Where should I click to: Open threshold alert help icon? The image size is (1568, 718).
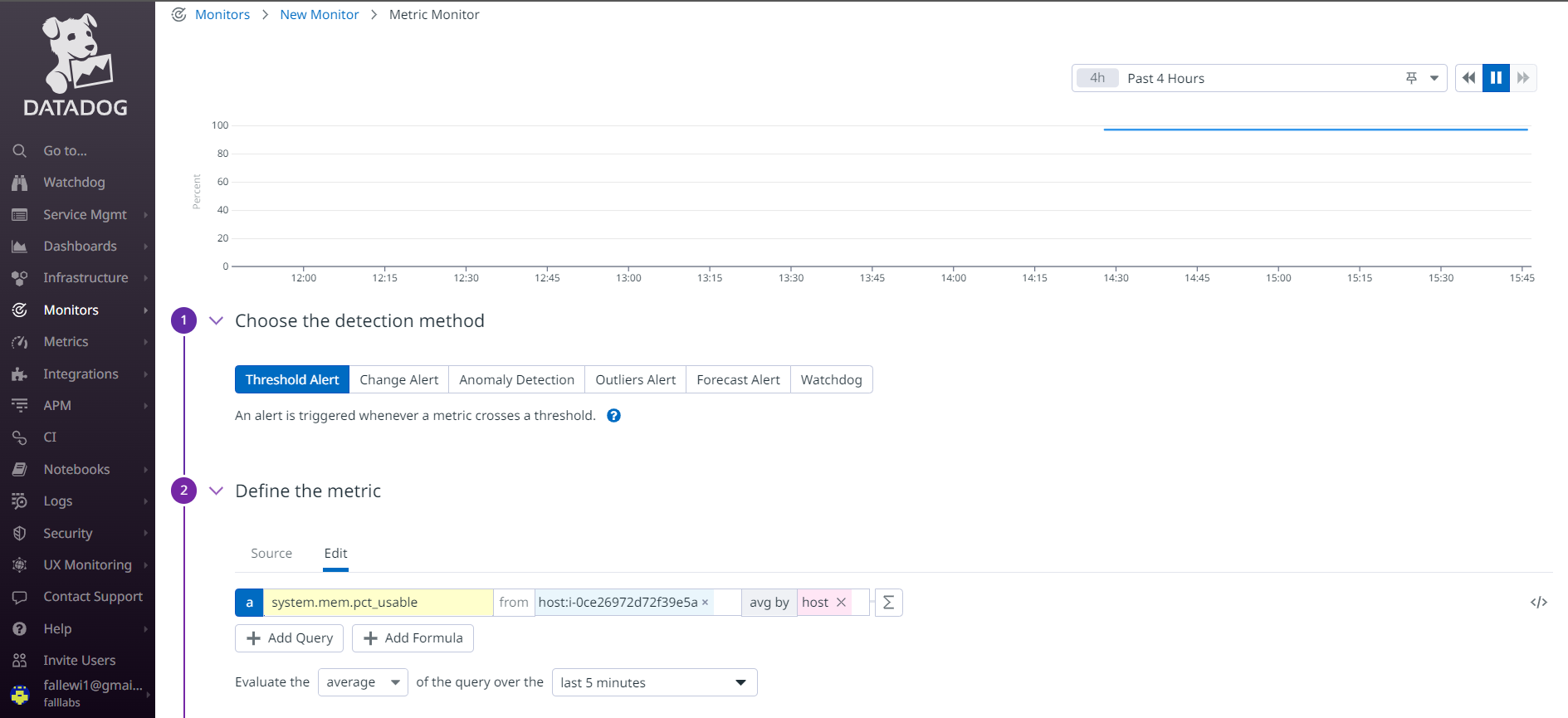pyautogui.click(x=614, y=416)
